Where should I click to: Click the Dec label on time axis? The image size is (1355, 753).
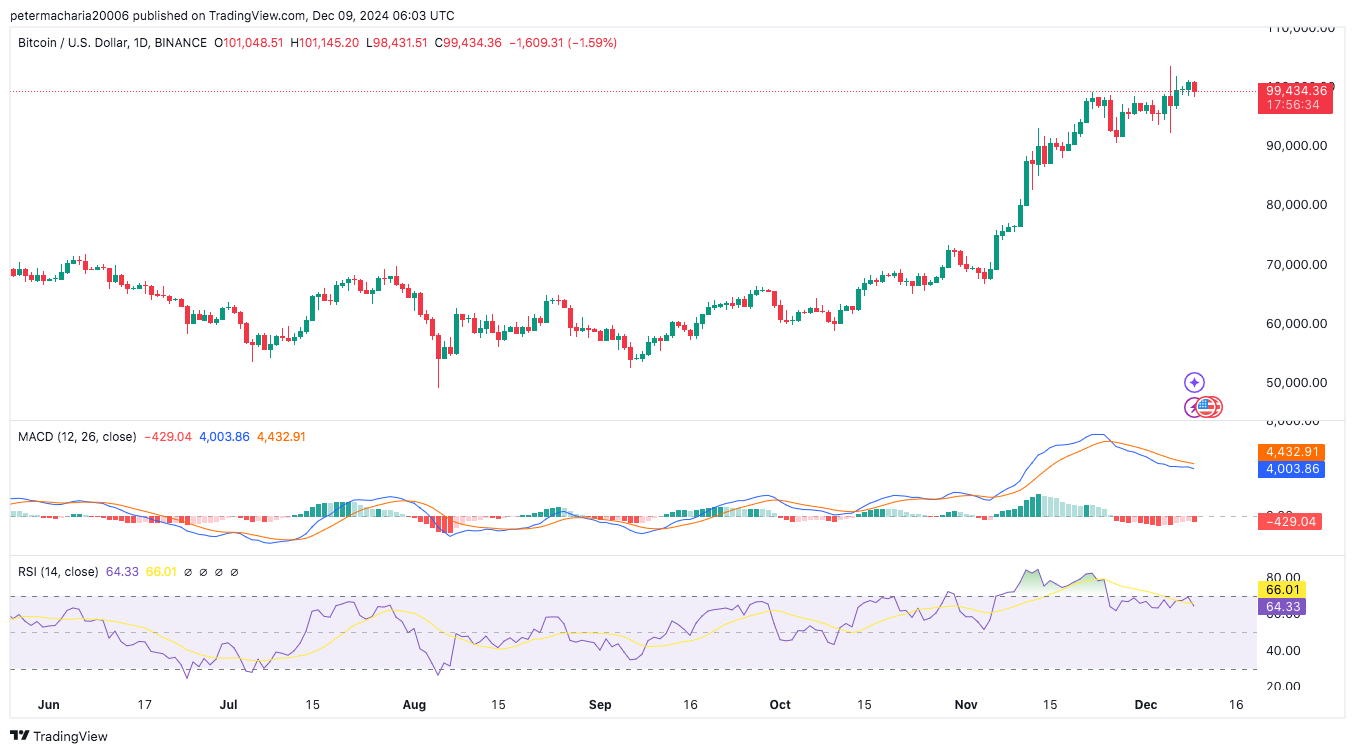[x=1146, y=704]
